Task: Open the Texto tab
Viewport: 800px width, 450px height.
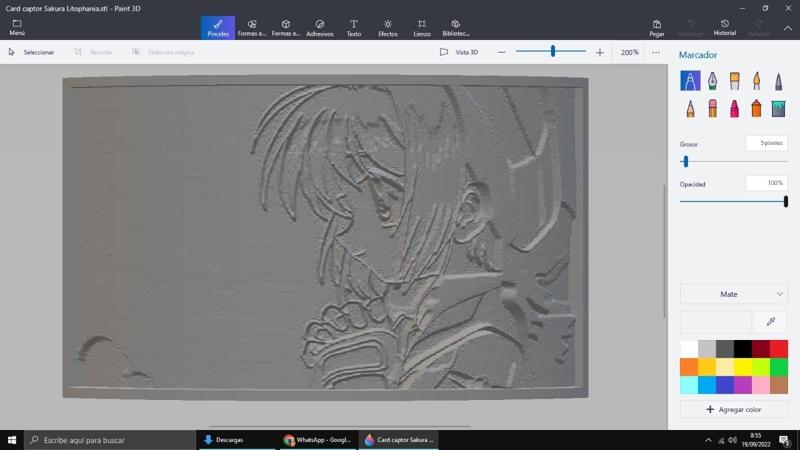Action: pyautogui.click(x=354, y=28)
